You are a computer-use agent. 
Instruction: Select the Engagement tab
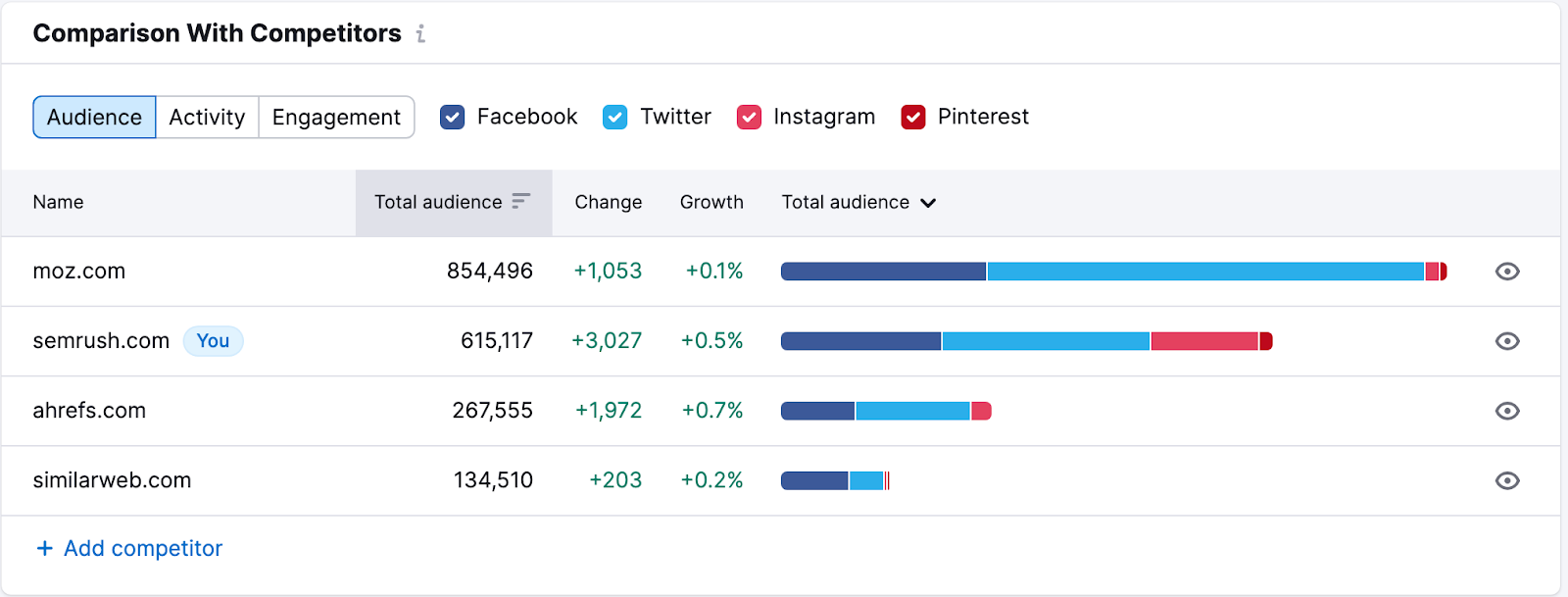[x=336, y=117]
